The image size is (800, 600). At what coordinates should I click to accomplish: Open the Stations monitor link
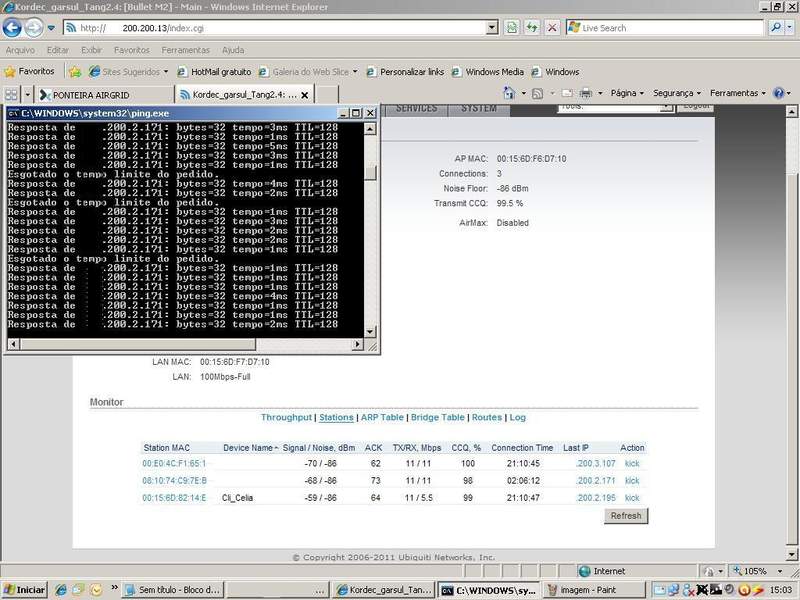(336, 417)
